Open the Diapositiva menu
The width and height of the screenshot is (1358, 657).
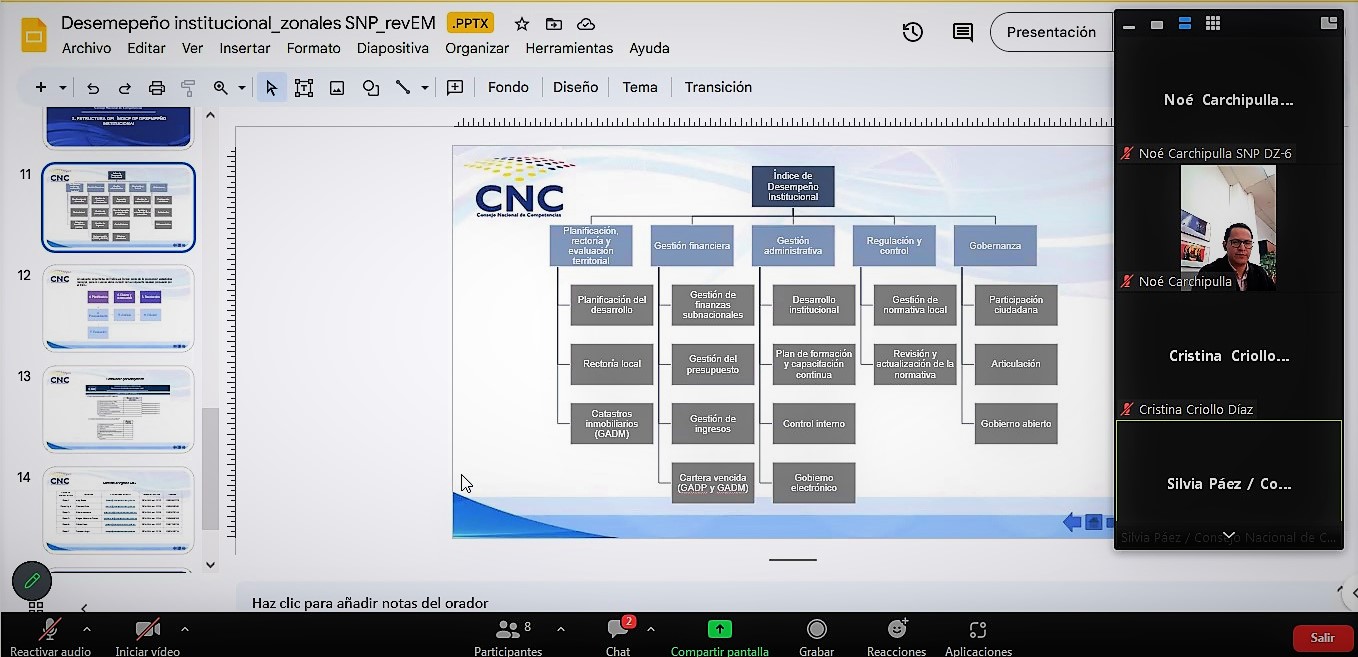(393, 48)
